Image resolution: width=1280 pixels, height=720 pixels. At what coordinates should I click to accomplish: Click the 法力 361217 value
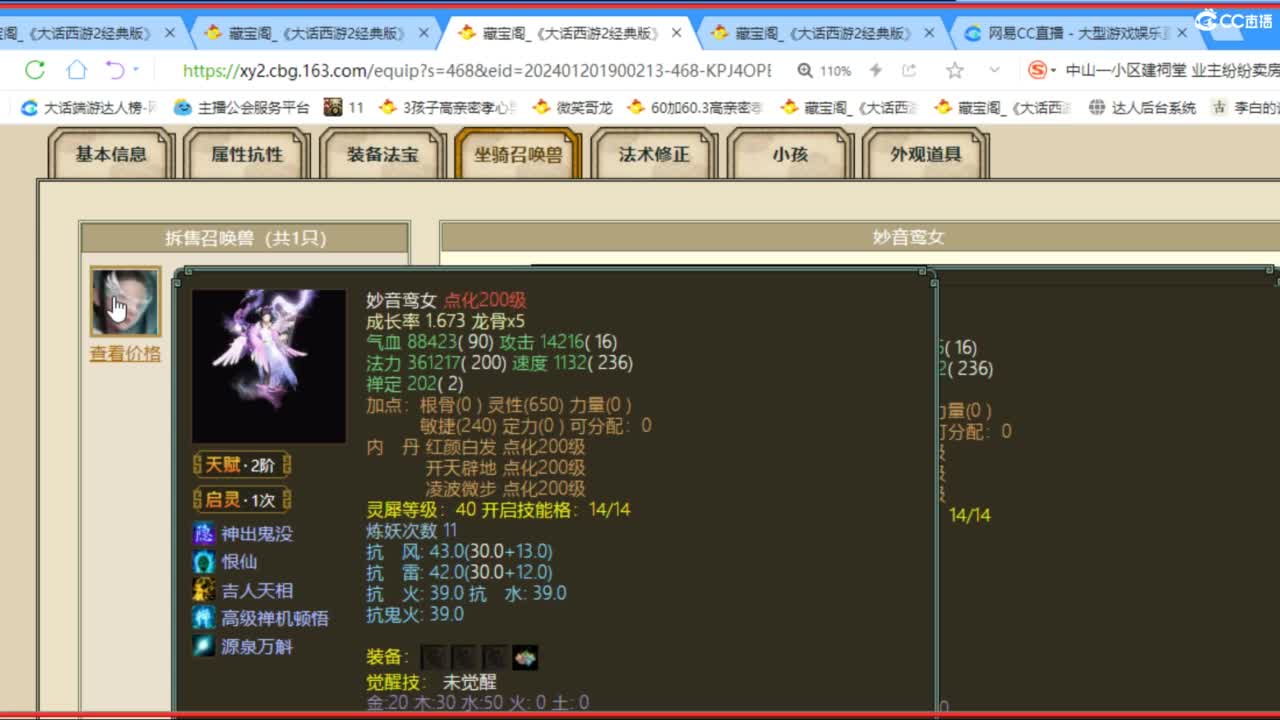[436, 363]
